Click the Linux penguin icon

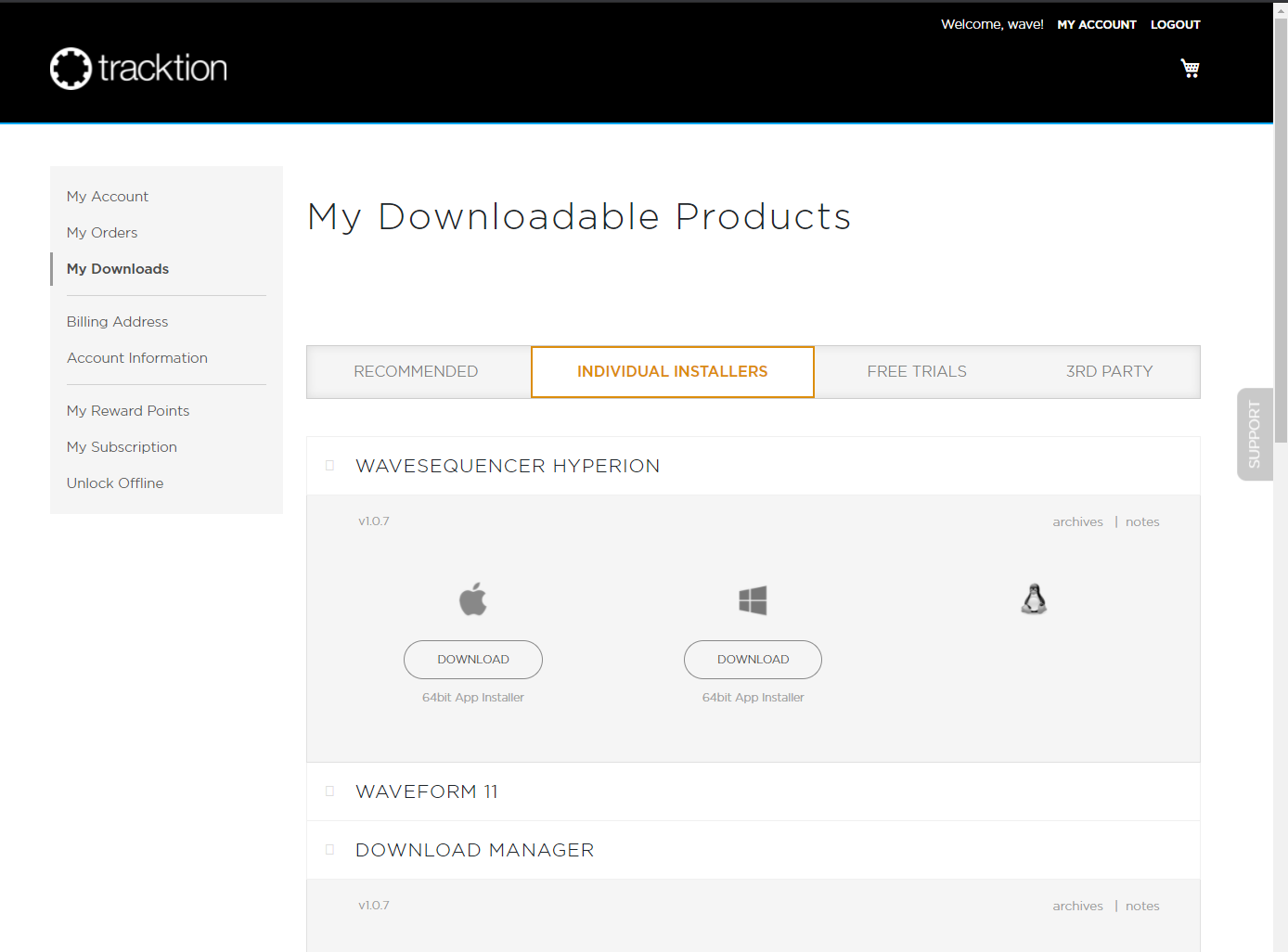1034,599
